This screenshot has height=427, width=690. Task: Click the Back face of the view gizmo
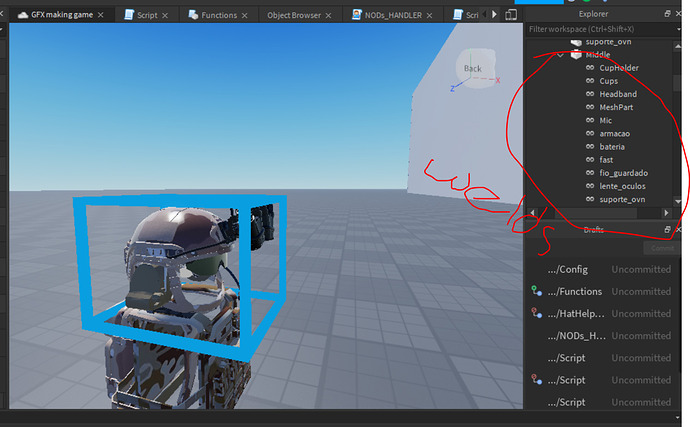[x=473, y=69]
